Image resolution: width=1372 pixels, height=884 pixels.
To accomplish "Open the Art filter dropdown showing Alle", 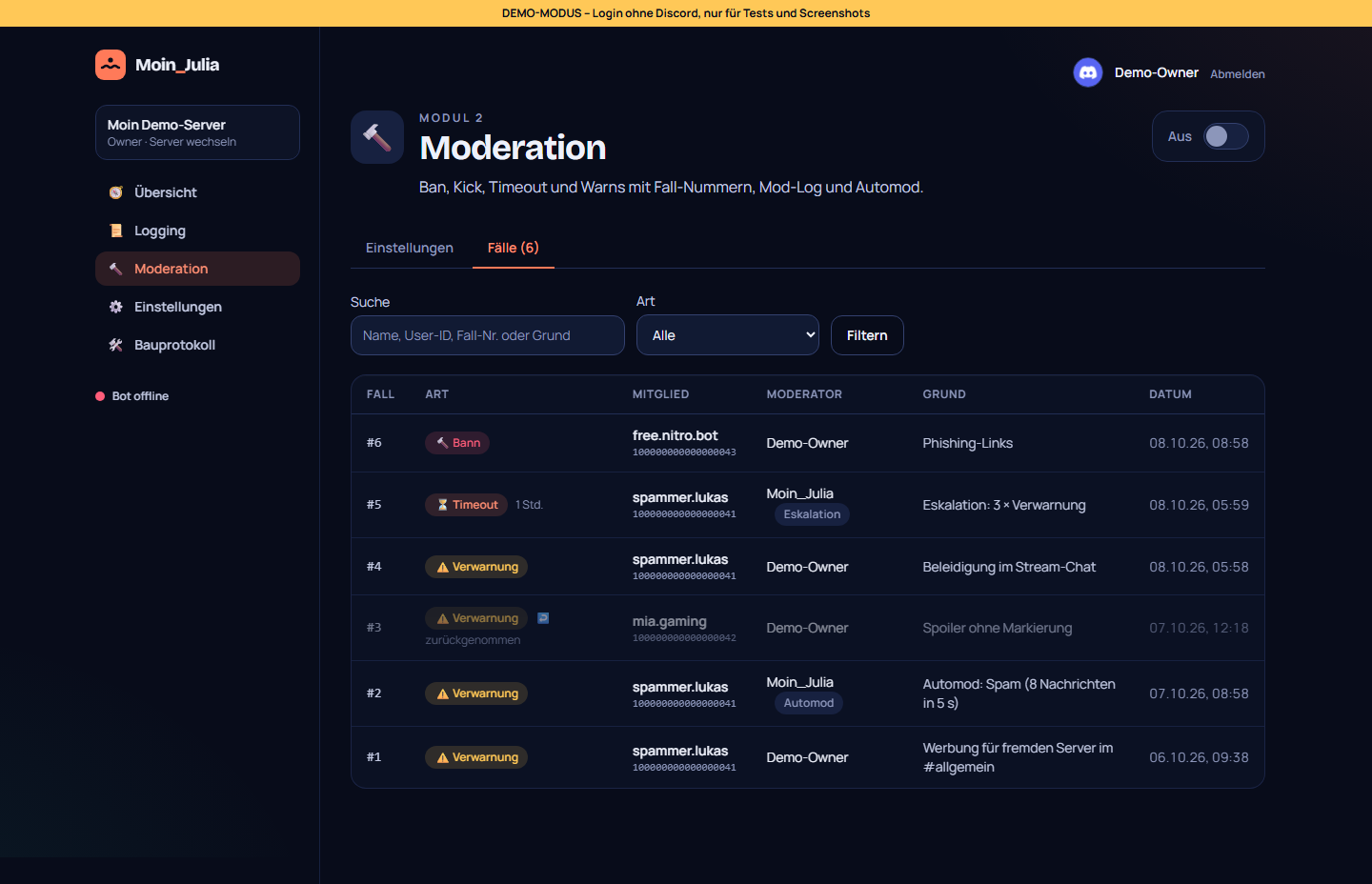I will pyautogui.click(x=728, y=335).
